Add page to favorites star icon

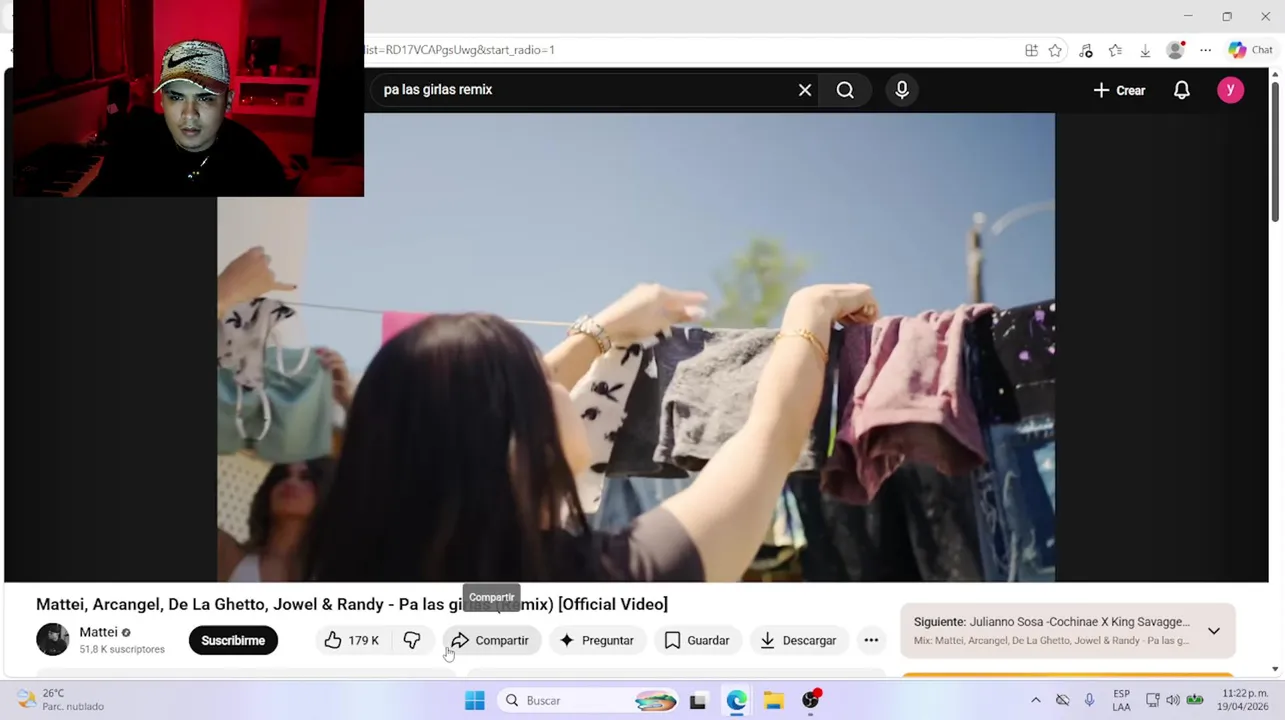1055,50
